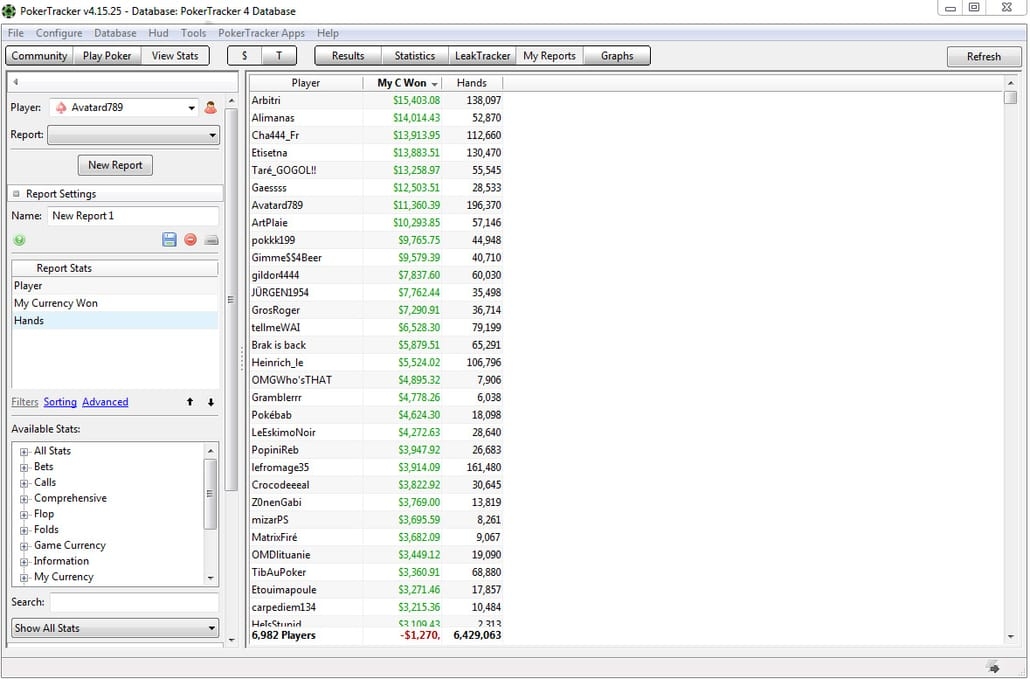Select the pokkk199 player row
1030x679 pixels.
click(376, 240)
